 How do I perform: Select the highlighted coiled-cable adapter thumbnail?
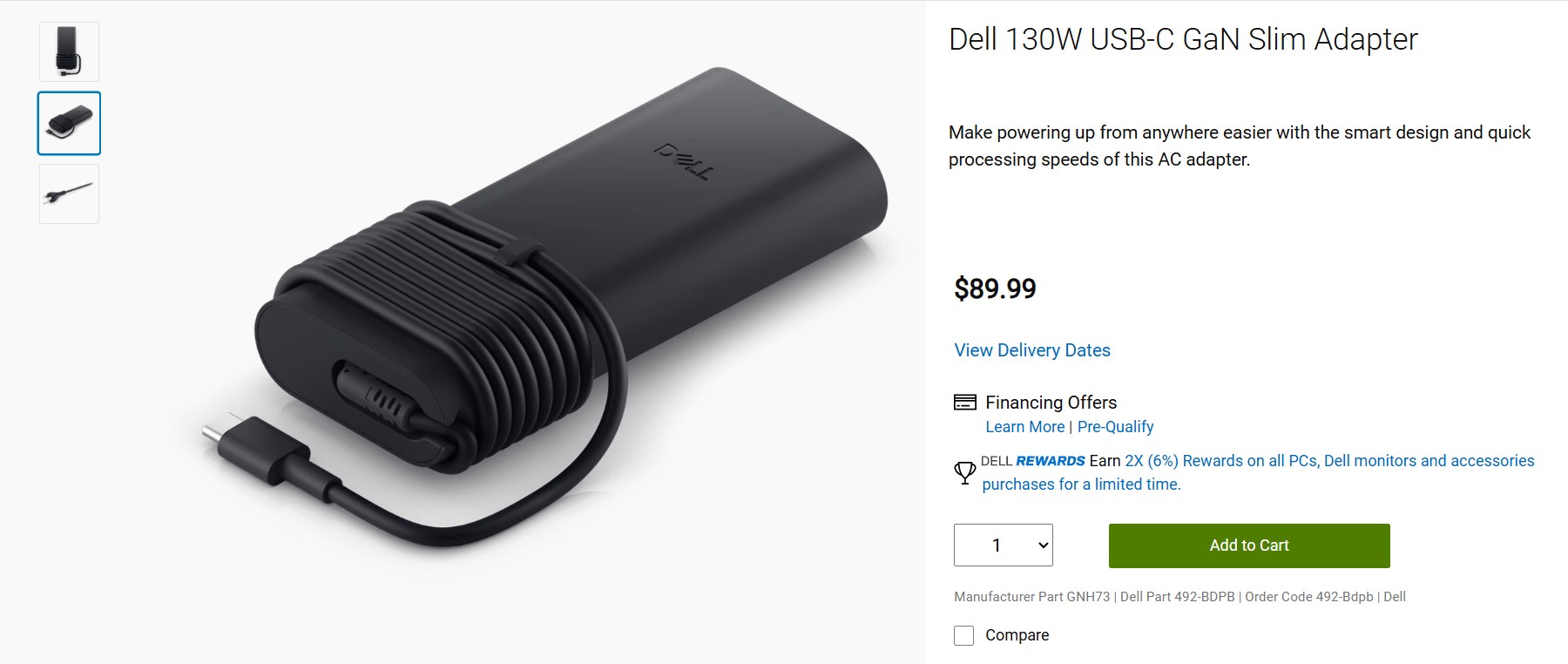[68, 123]
